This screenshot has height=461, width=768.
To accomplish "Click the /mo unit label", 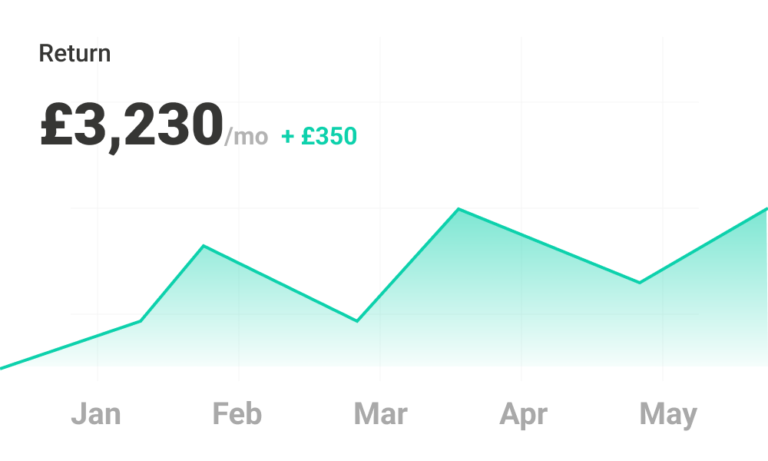I will (246, 137).
